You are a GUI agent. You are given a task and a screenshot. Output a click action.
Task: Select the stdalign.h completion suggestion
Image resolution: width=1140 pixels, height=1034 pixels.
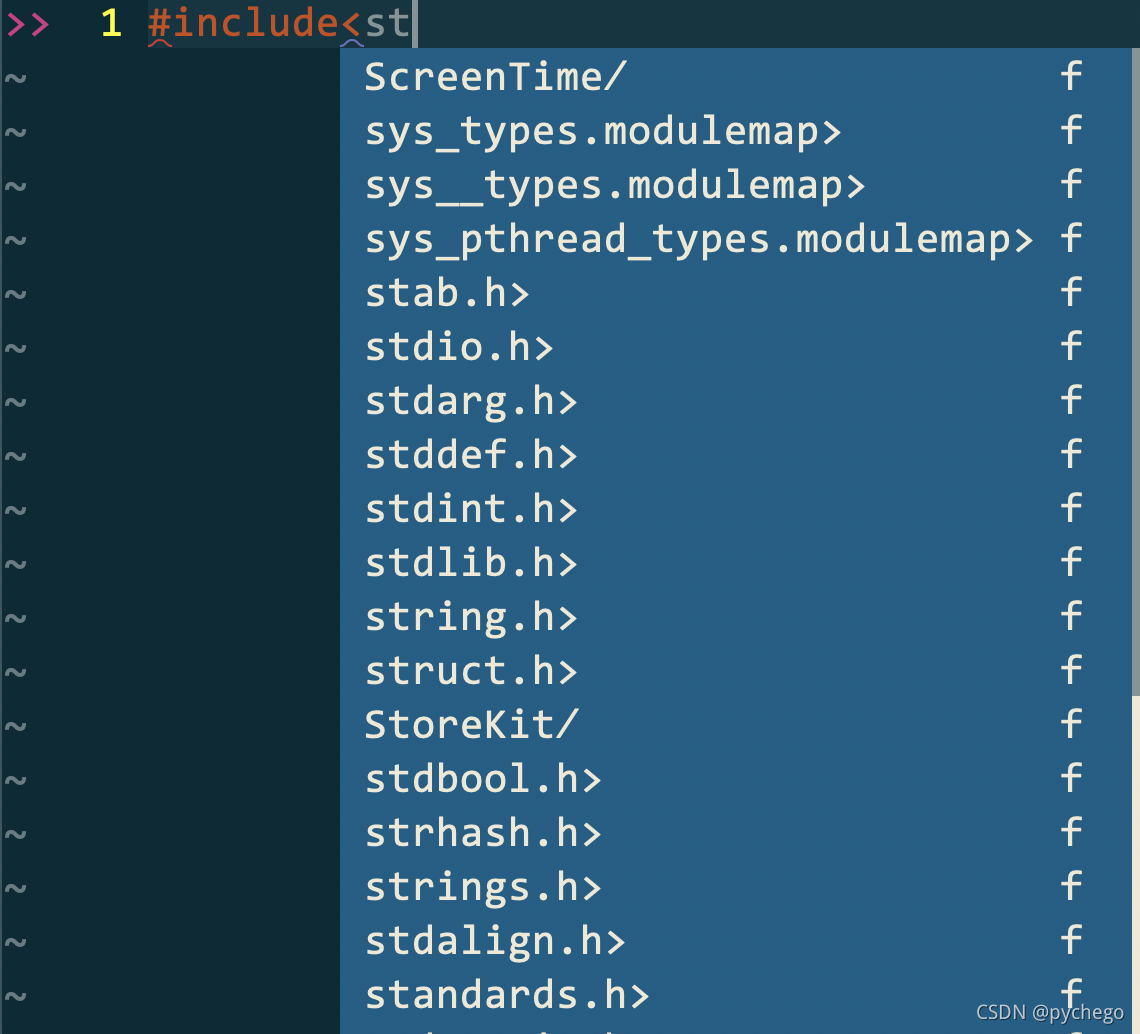[x=494, y=940]
